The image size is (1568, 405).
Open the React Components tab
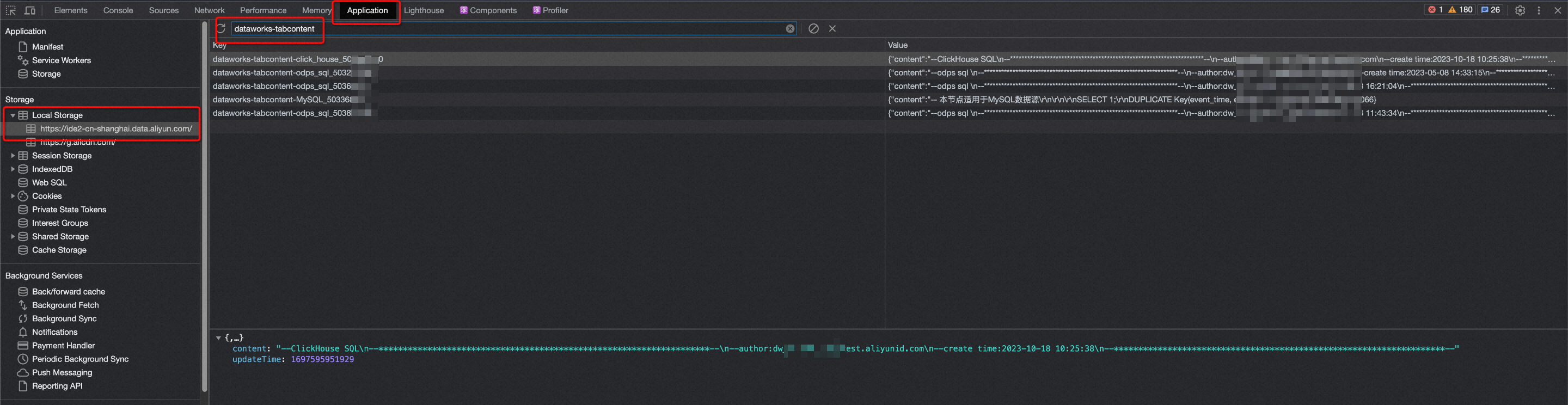tap(488, 10)
